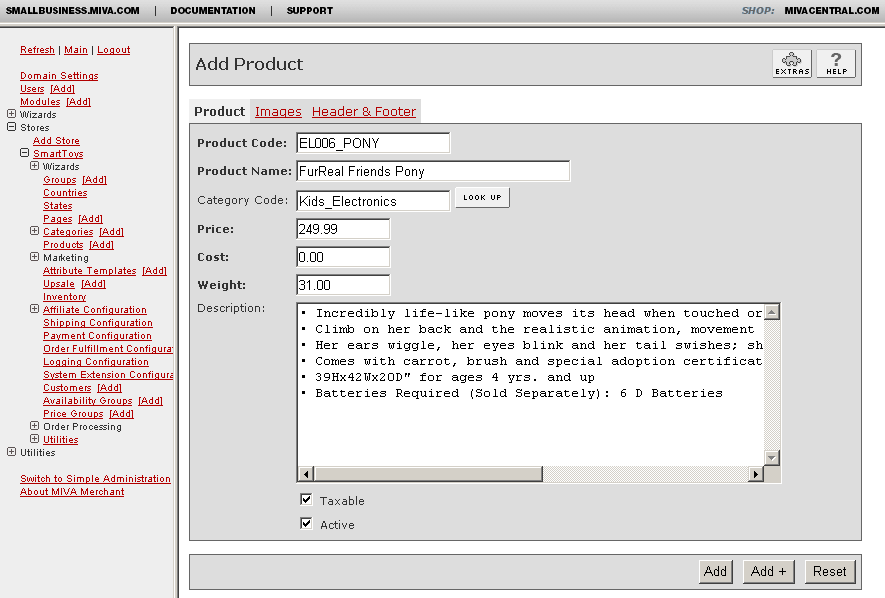Open Shipping Configuration link
885x598 pixels.
tap(98, 322)
